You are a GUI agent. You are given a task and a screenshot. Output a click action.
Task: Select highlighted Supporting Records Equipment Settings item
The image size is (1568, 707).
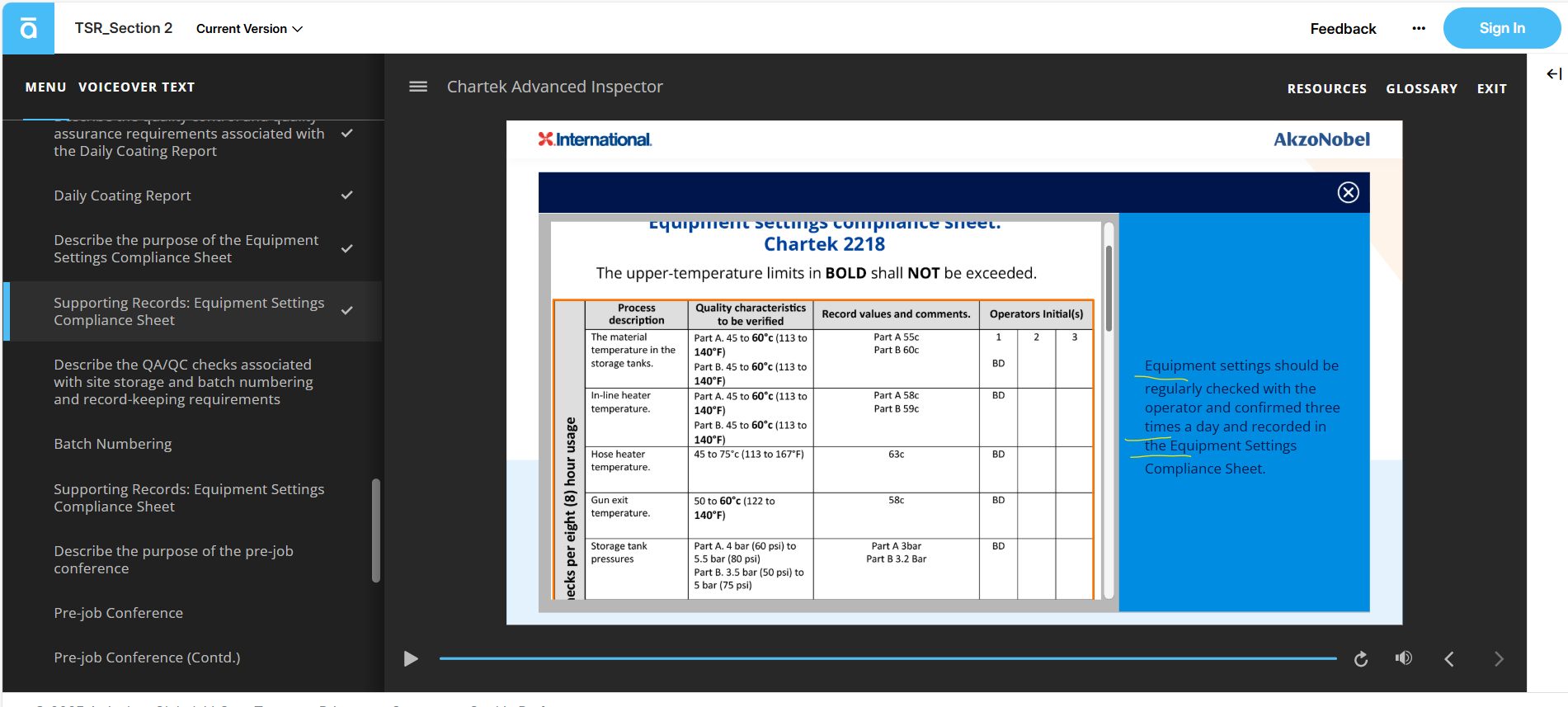coord(192,311)
